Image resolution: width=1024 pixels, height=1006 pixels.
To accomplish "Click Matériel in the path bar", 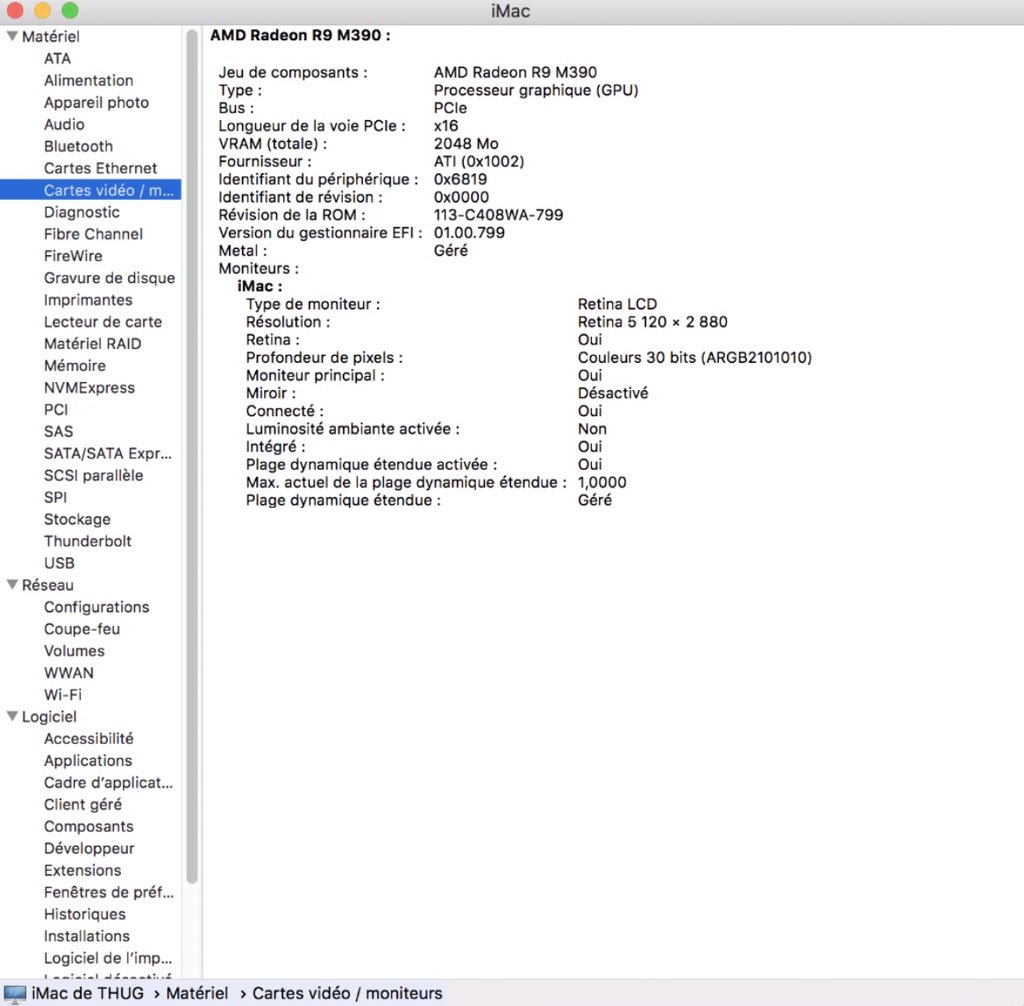I will [x=197, y=994].
